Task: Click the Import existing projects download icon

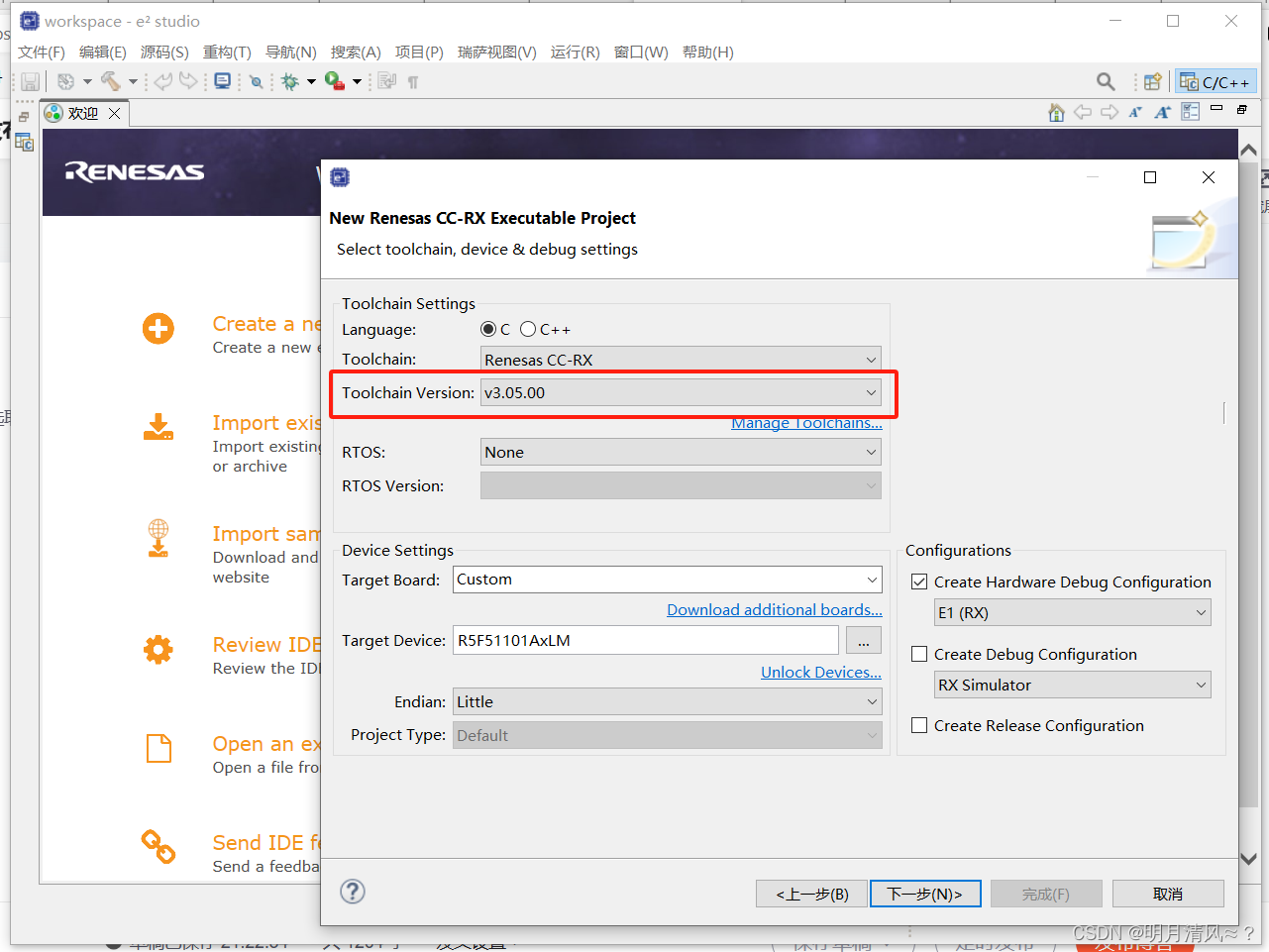Action: 159,428
